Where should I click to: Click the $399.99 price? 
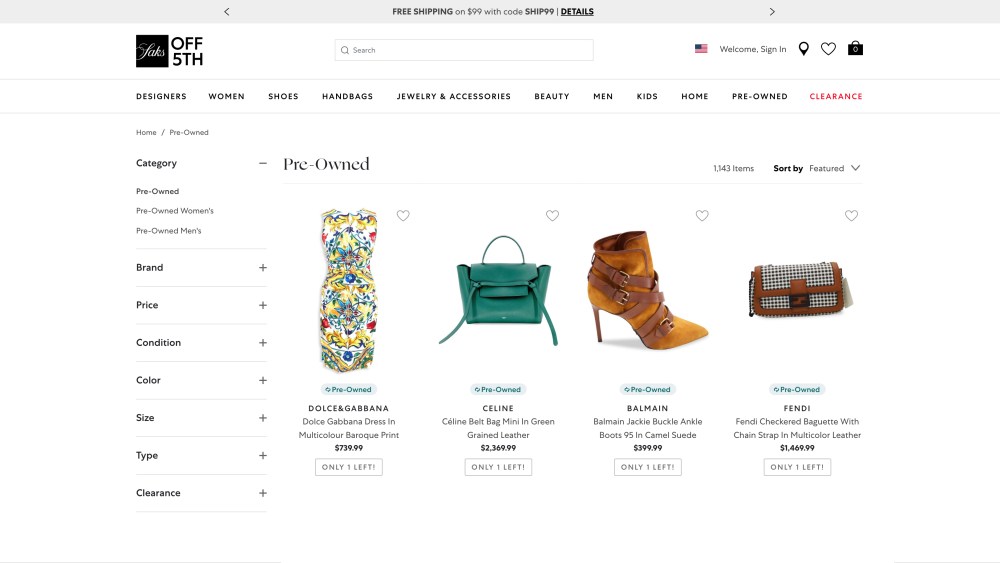click(647, 448)
